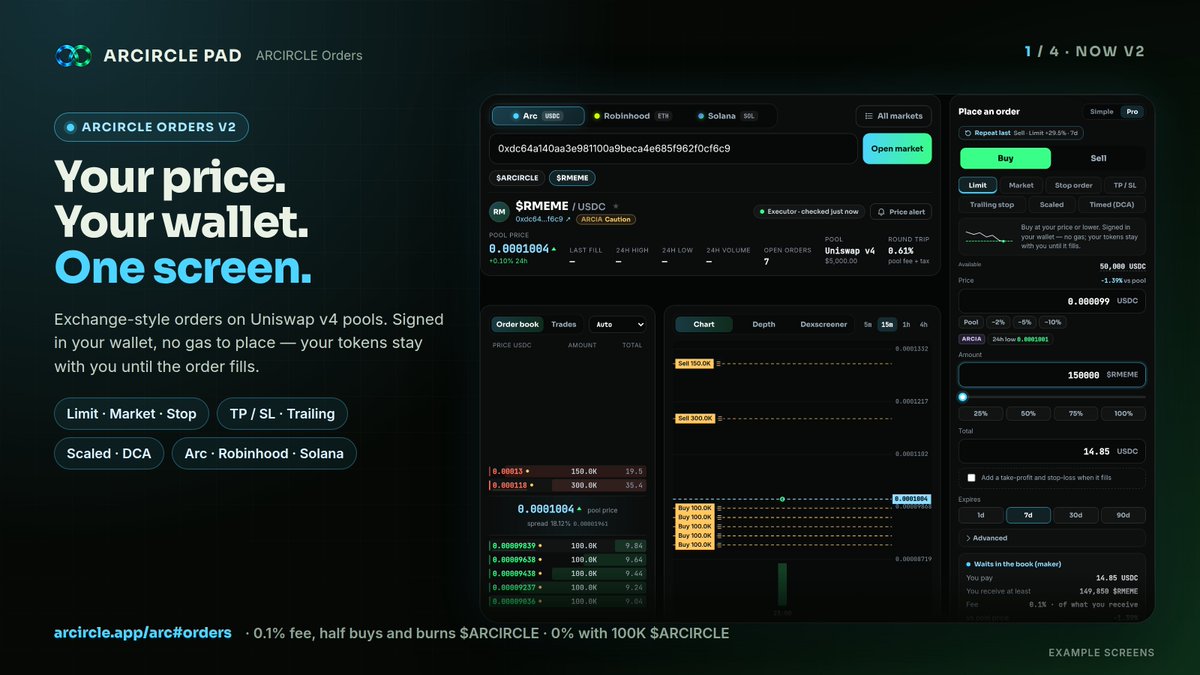
Task: Click the bell icon in Price alert
Action: point(880,212)
